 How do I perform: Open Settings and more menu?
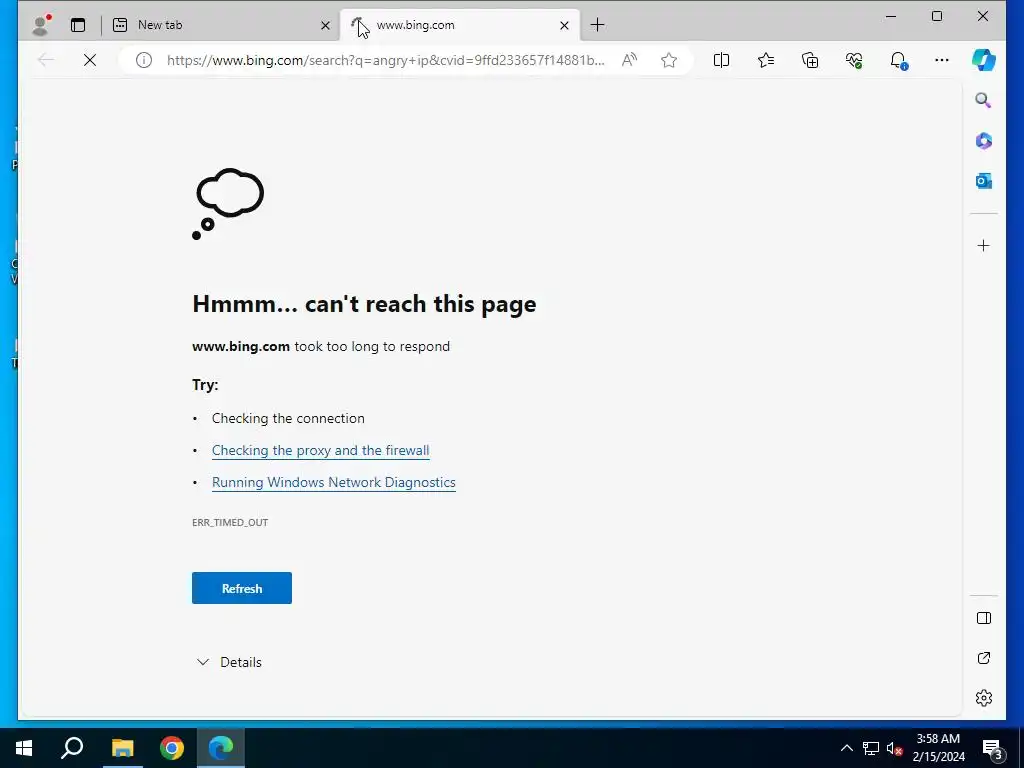point(941,60)
